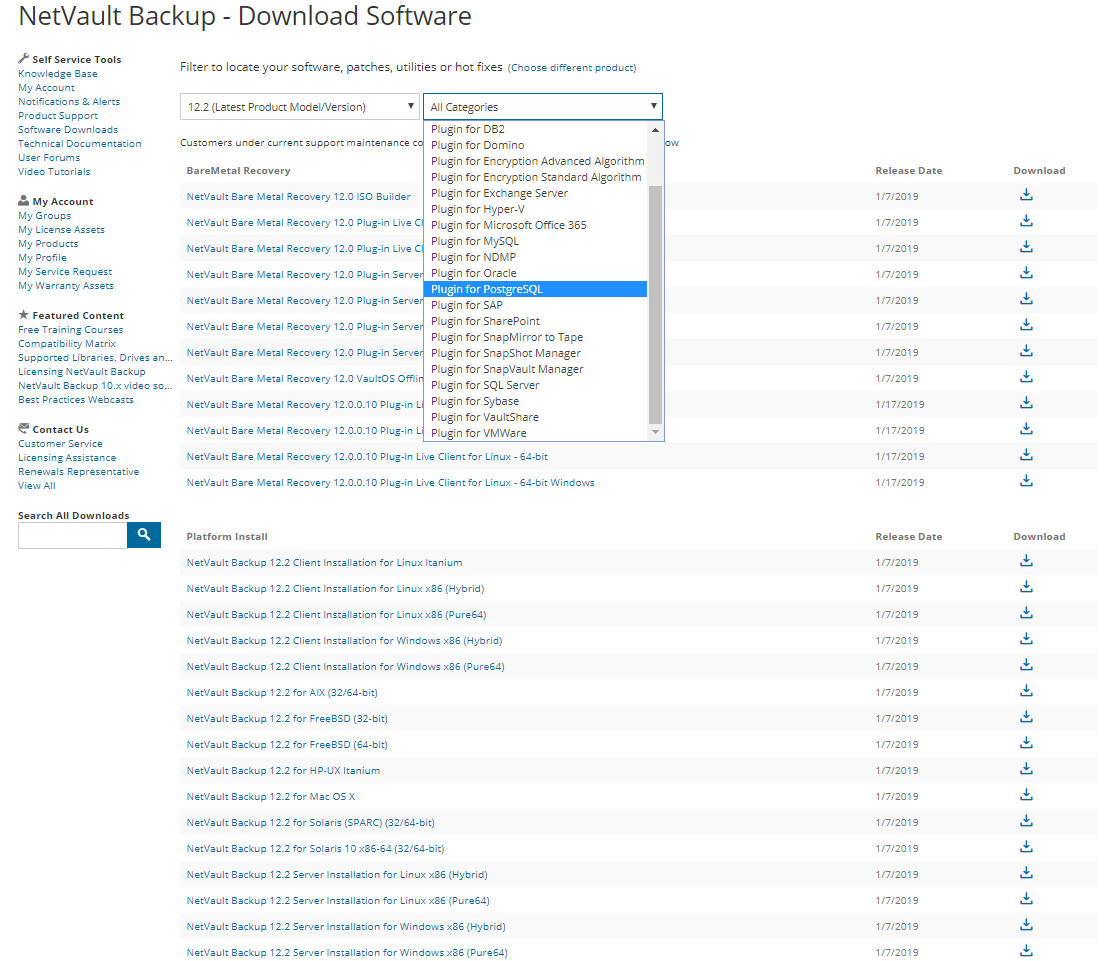Screen dimensions: 1115x961
Task: Open NetVault Backup 12.2 for Mac OS X link
Action: pos(270,797)
